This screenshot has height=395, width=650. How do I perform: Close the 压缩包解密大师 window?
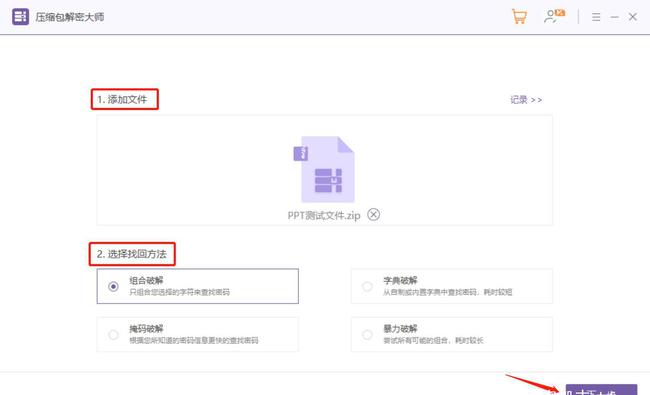(633, 17)
